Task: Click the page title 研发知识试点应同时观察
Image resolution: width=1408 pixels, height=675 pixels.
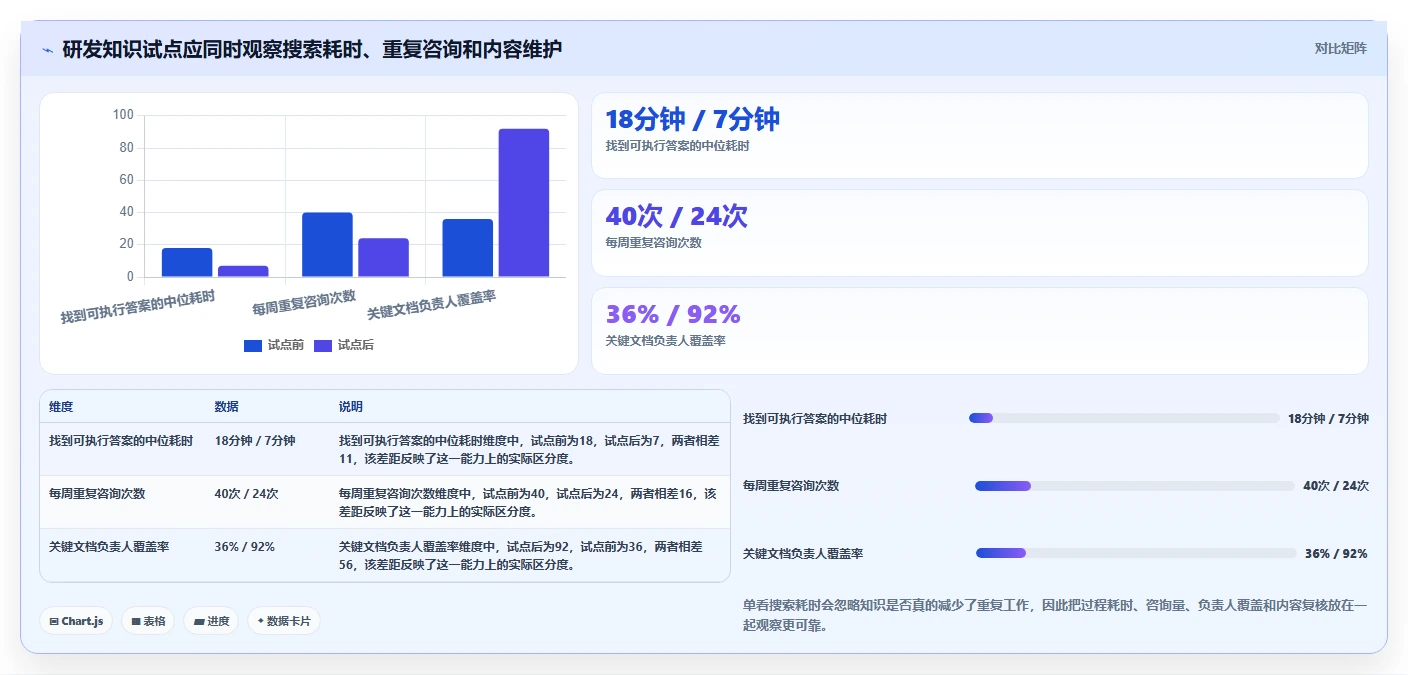Action: (312, 49)
